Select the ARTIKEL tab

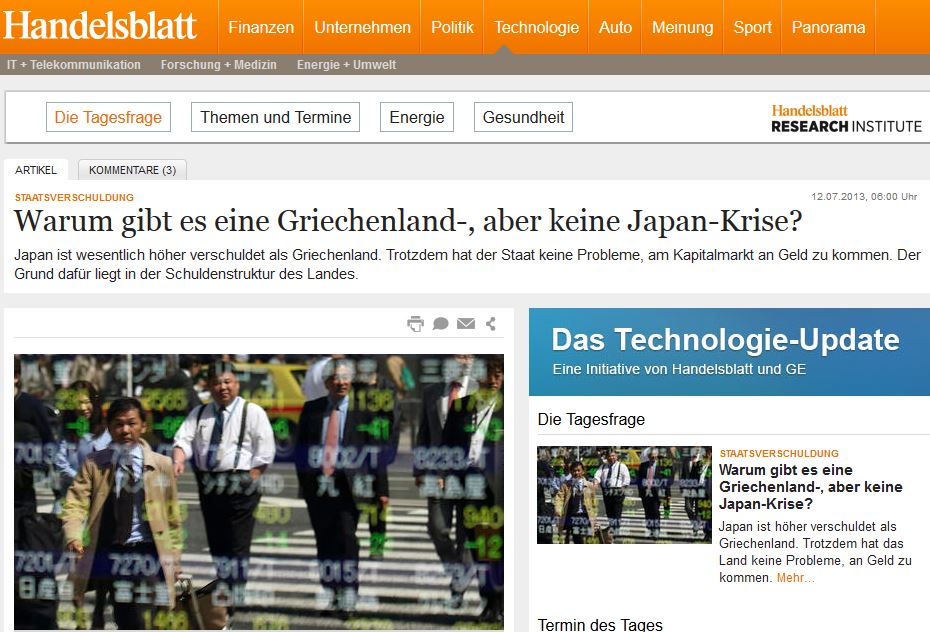pos(37,169)
